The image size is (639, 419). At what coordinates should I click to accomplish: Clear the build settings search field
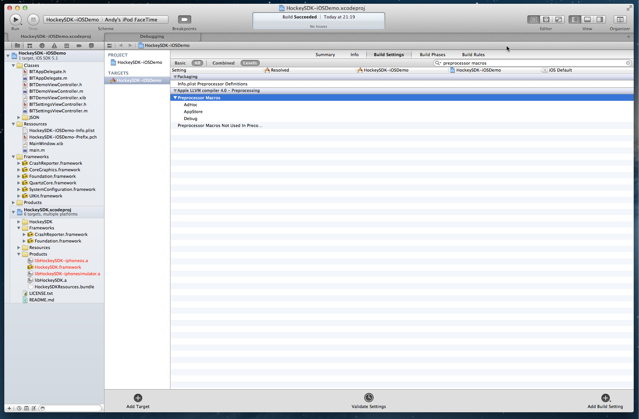(x=628, y=63)
